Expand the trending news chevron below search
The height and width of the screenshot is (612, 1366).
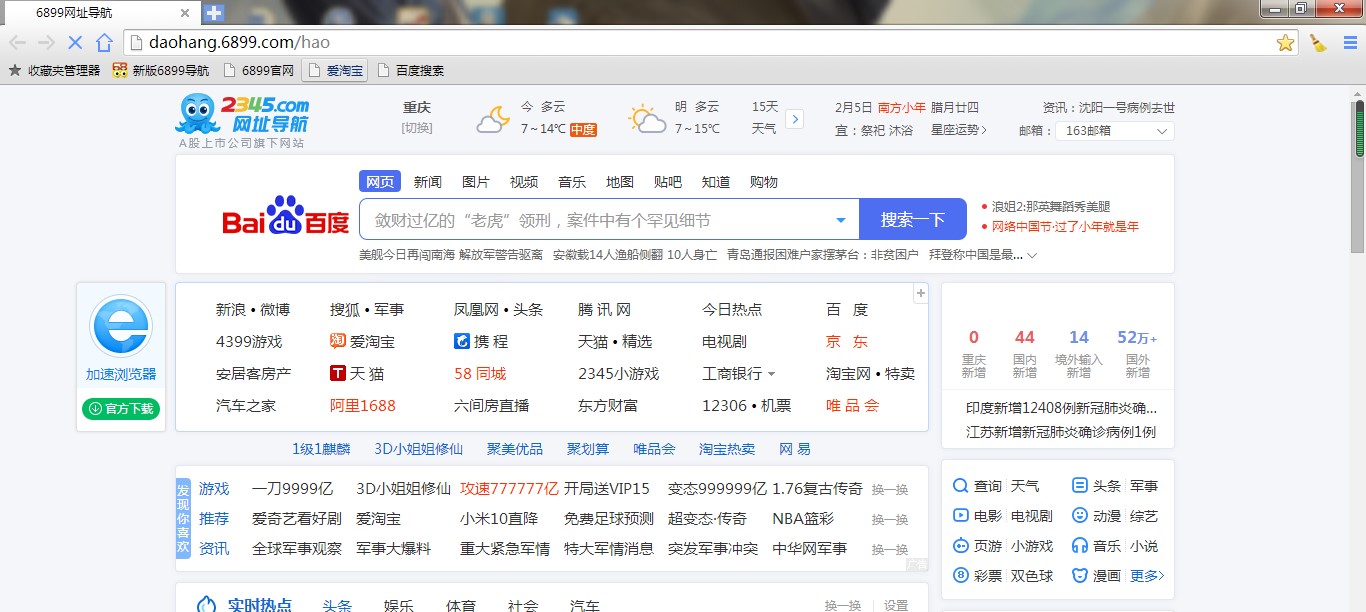(1032, 256)
